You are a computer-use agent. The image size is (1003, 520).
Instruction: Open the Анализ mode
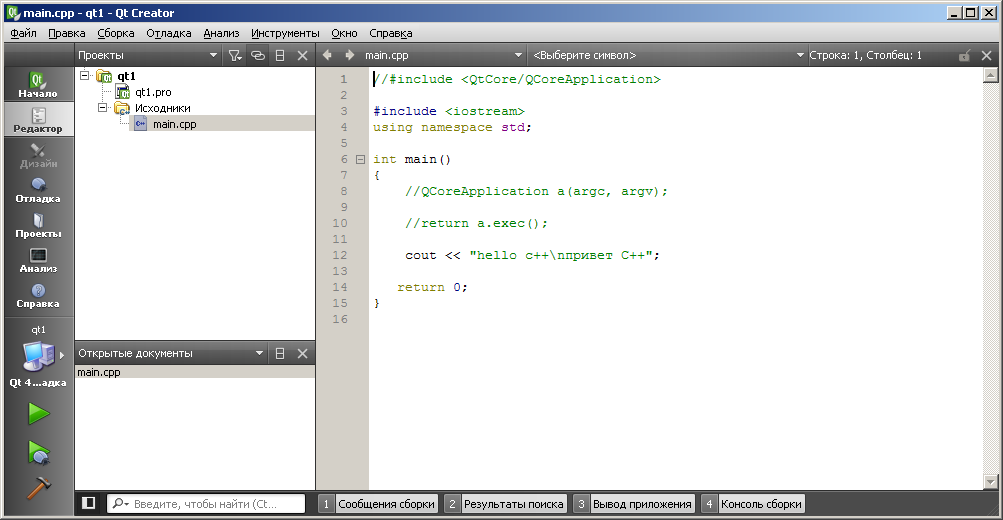point(38,260)
